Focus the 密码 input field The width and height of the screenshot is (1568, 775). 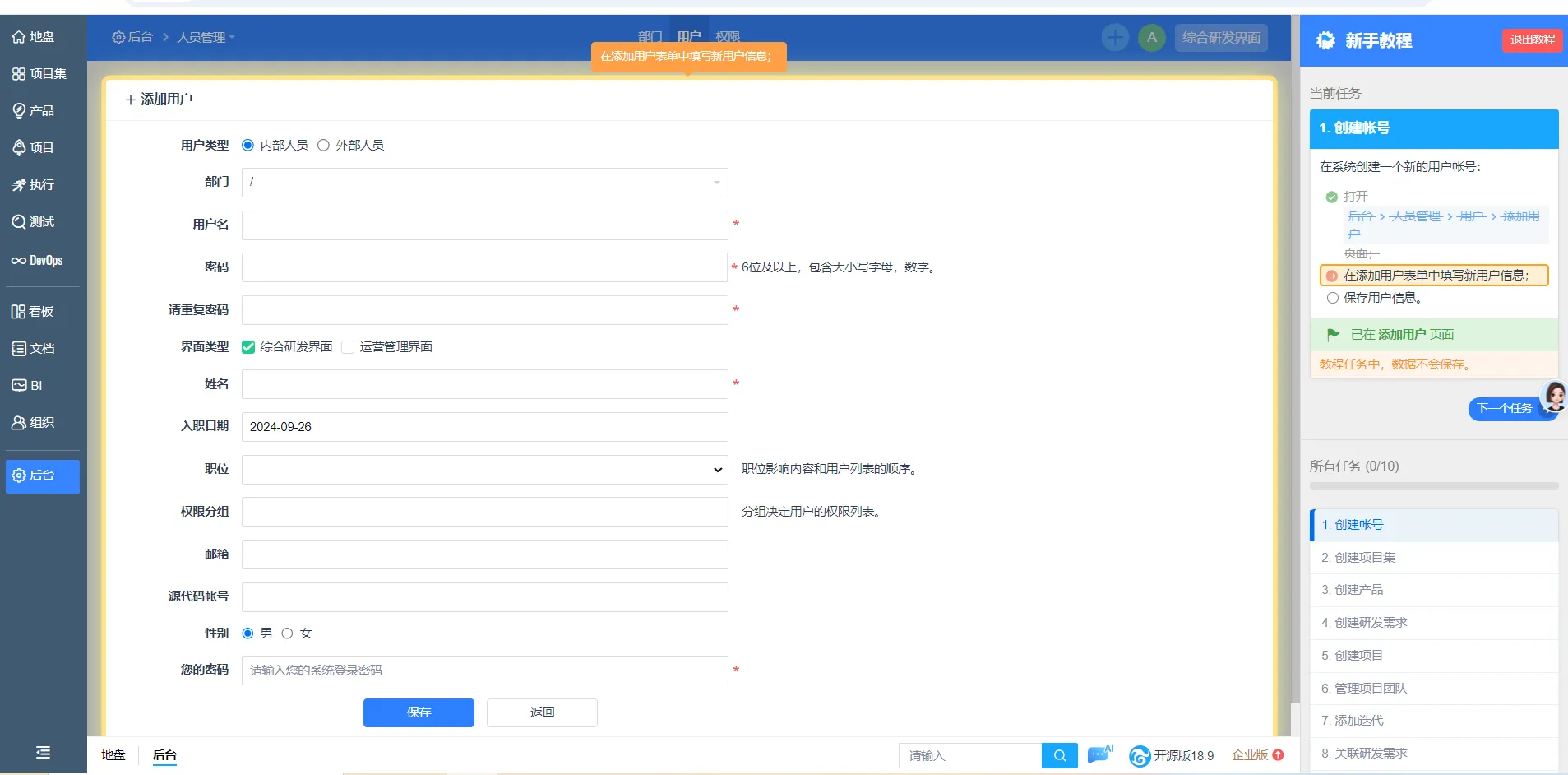pyautogui.click(x=485, y=267)
